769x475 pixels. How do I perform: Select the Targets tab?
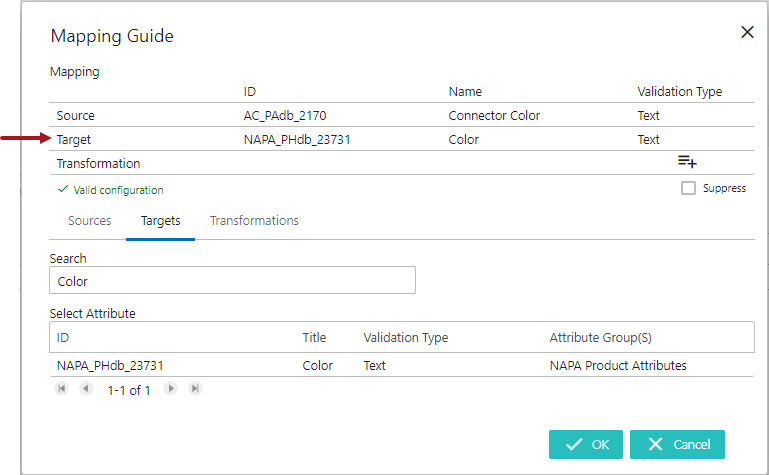(x=160, y=221)
